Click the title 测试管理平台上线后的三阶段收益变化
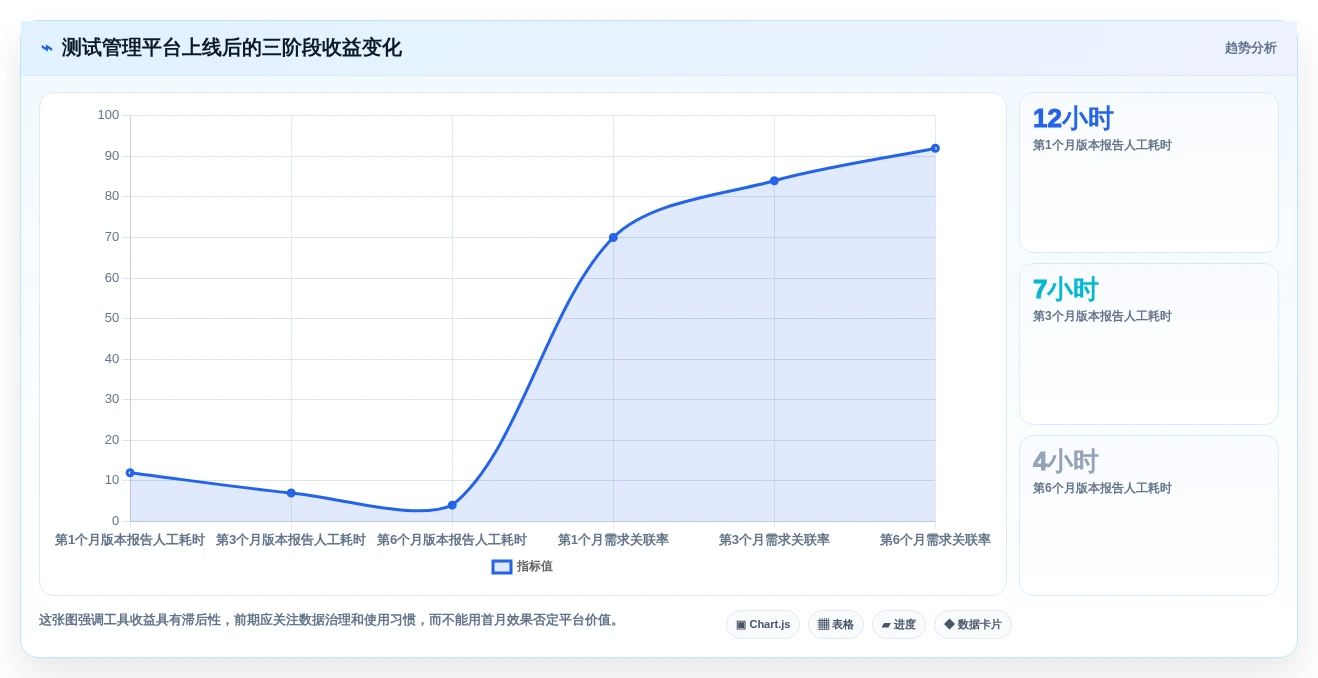This screenshot has width=1318, height=678. coord(232,48)
